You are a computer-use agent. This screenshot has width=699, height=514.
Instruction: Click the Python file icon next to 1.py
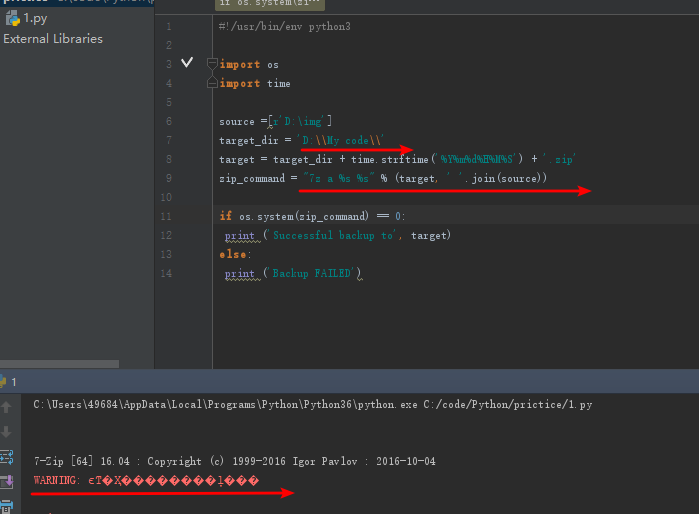click(12, 19)
